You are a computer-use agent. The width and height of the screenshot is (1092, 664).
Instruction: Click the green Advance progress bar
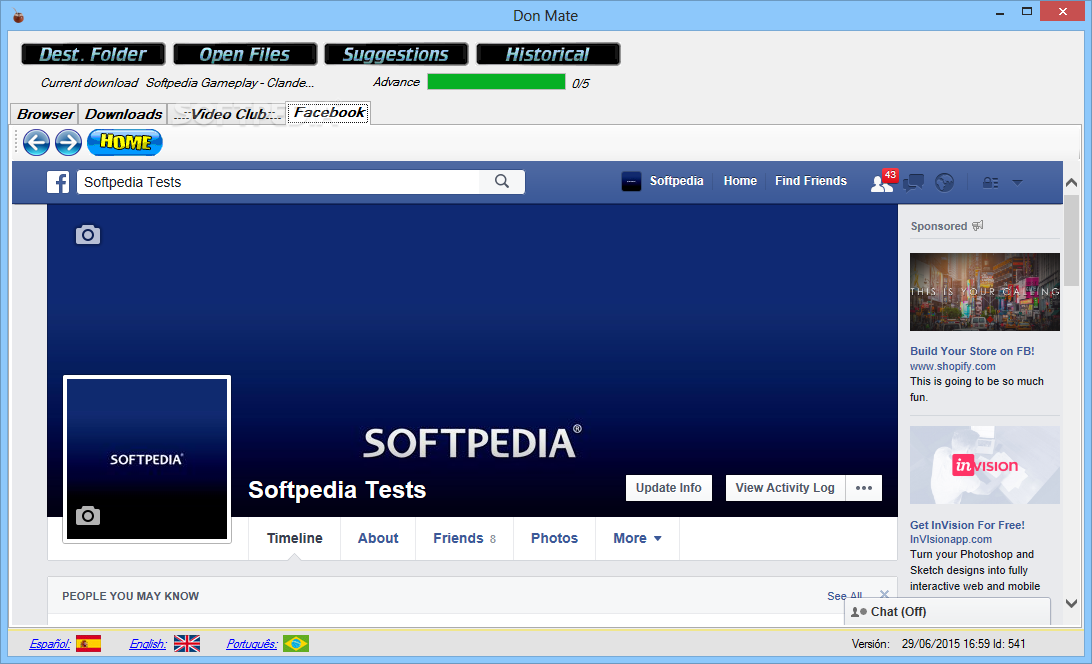tap(497, 82)
